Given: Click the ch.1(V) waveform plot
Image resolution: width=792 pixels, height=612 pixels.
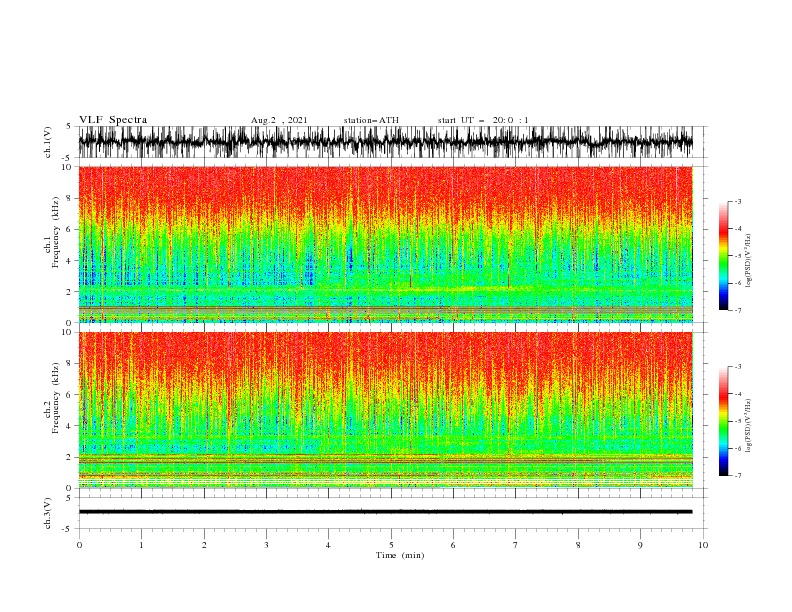Looking at the screenshot, I should [386, 142].
